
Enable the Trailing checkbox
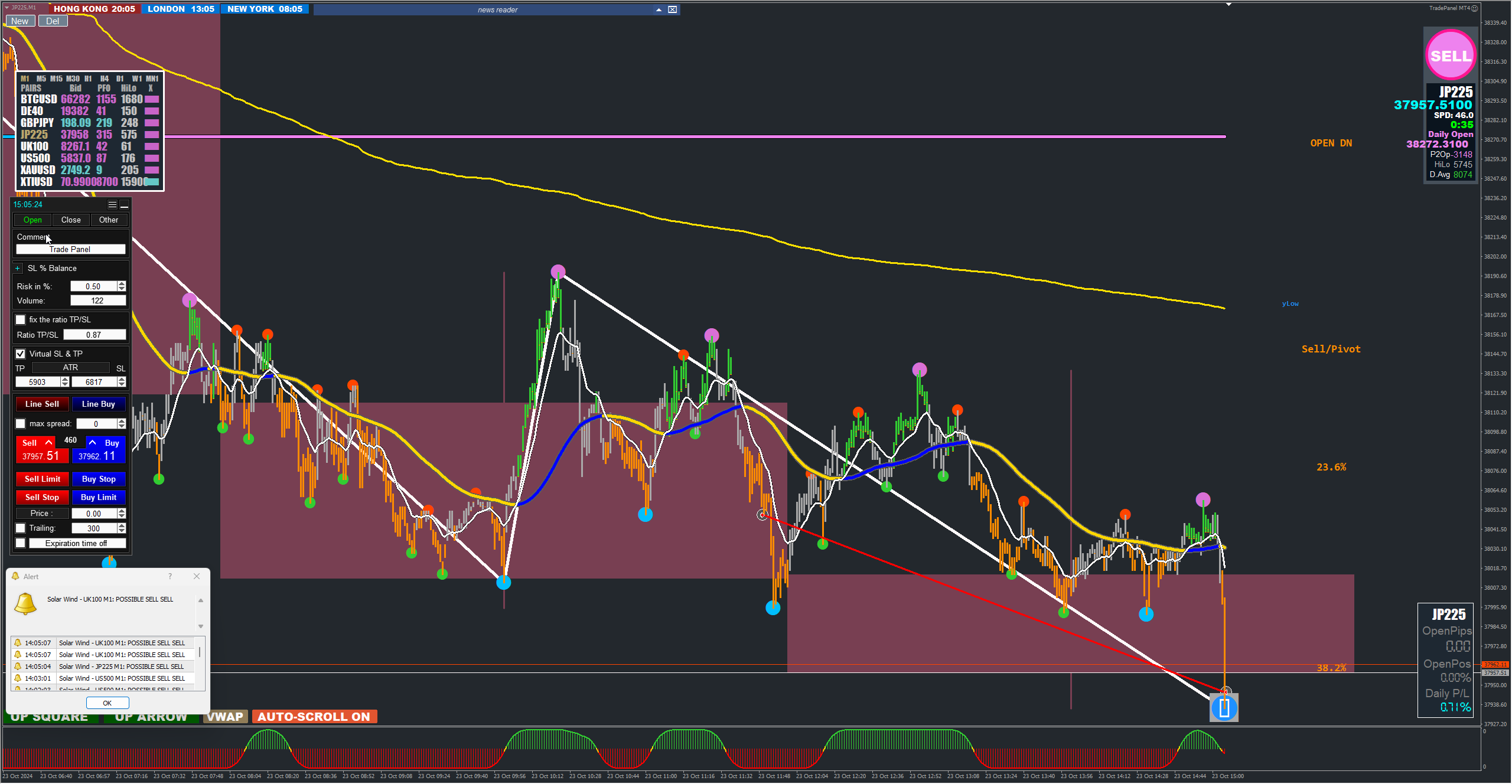pyautogui.click(x=21, y=528)
